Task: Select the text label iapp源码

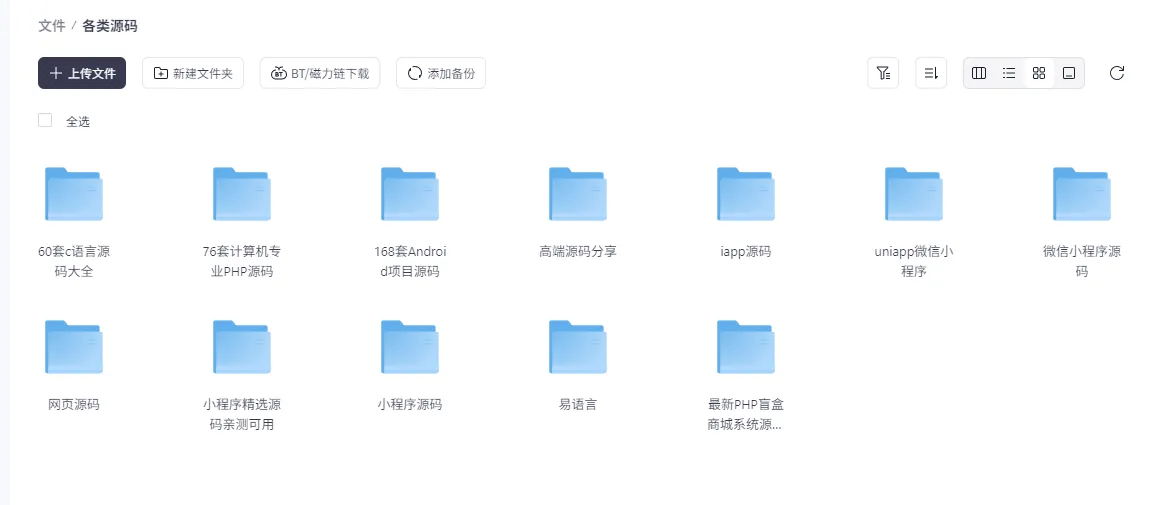Action: [746, 251]
